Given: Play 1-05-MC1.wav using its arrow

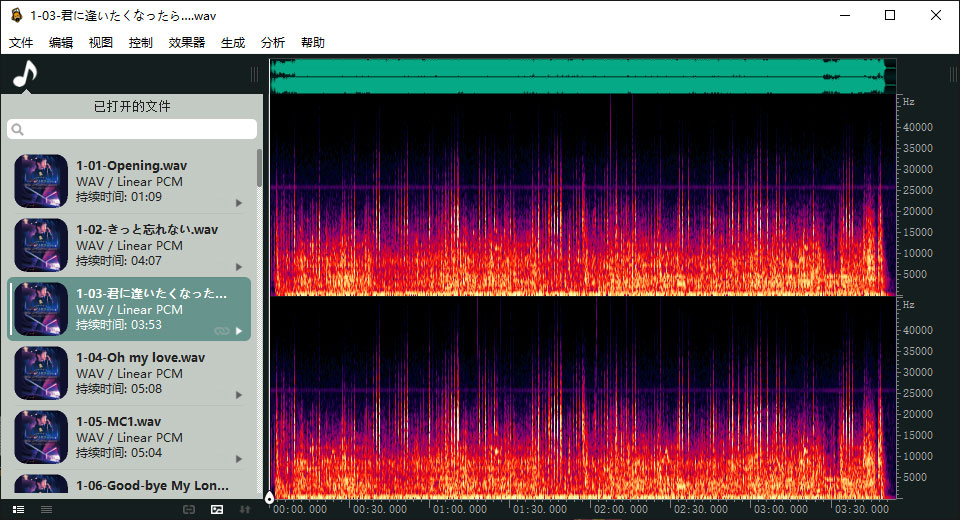Looking at the screenshot, I should (239, 459).
